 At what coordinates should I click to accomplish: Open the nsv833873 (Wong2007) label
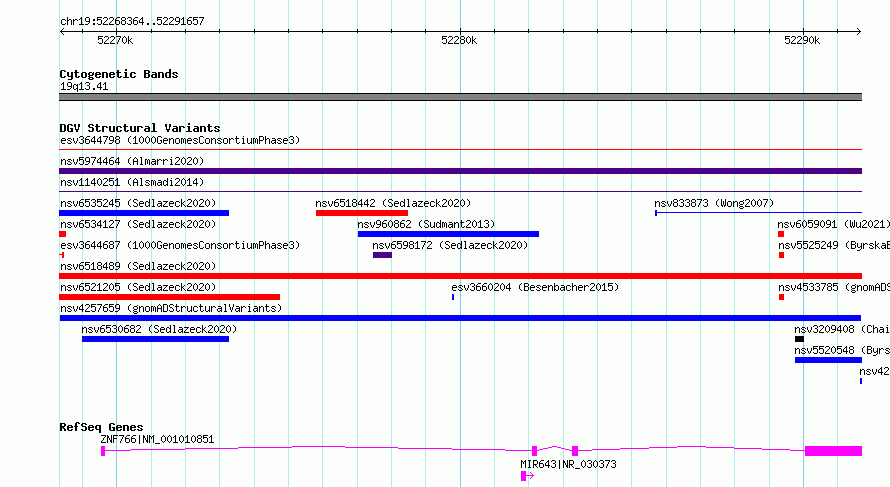[x=714, y=203]
